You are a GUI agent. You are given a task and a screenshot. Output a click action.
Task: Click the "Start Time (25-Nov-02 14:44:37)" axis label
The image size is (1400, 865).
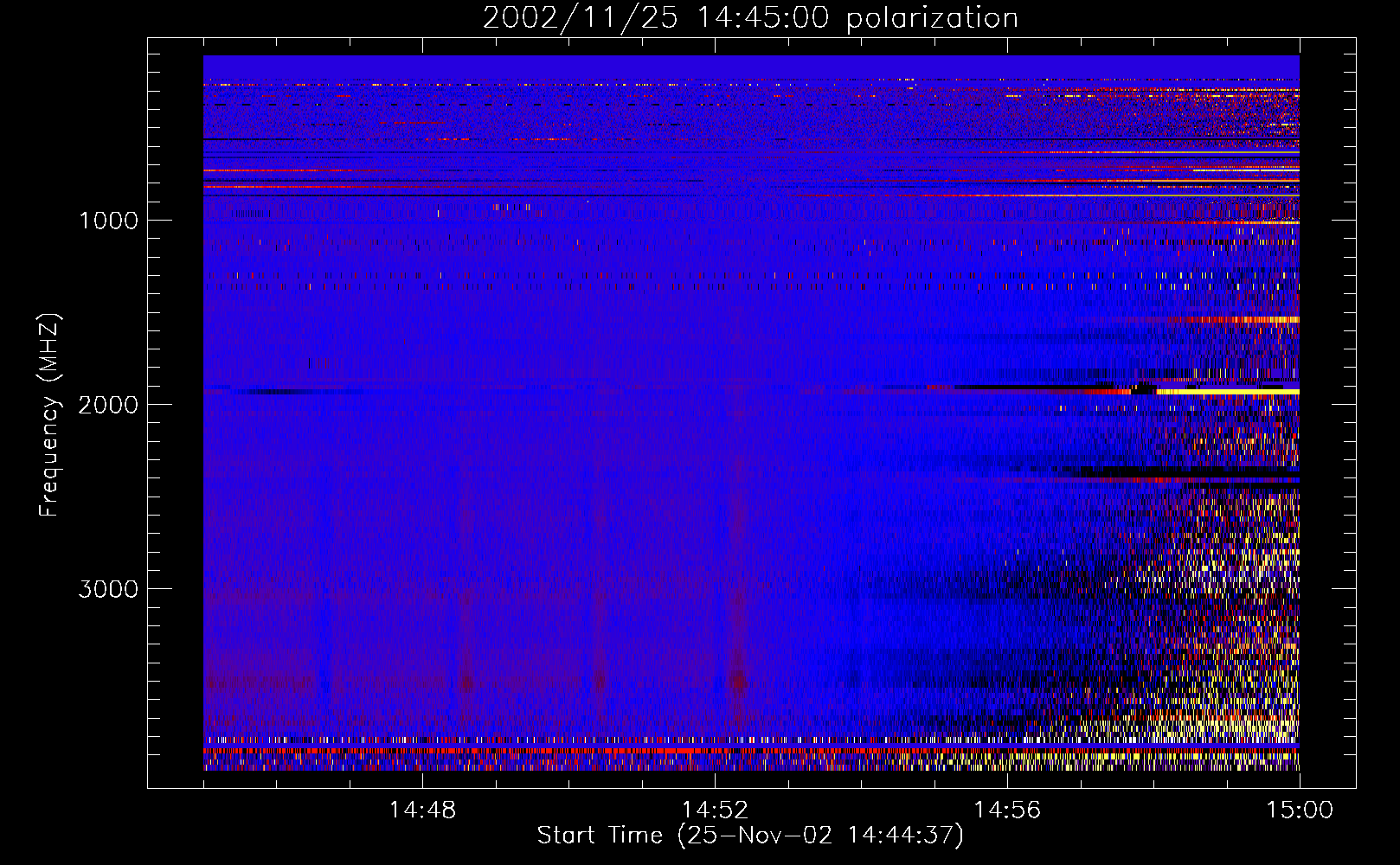pyautogui.click(x=750, y=836)
